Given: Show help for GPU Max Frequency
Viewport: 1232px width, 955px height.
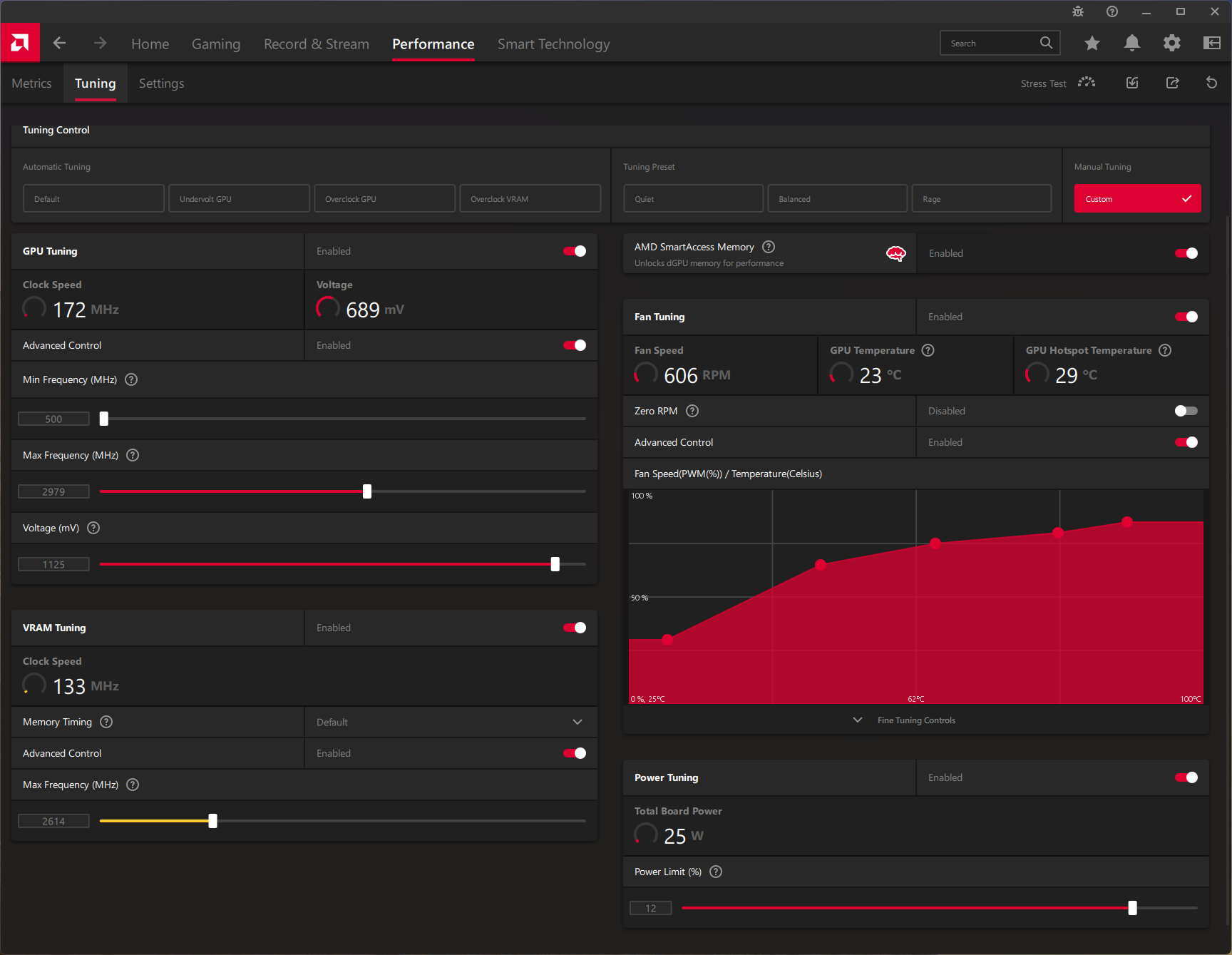Looking at the screenshot, I should tap(133, 455).
